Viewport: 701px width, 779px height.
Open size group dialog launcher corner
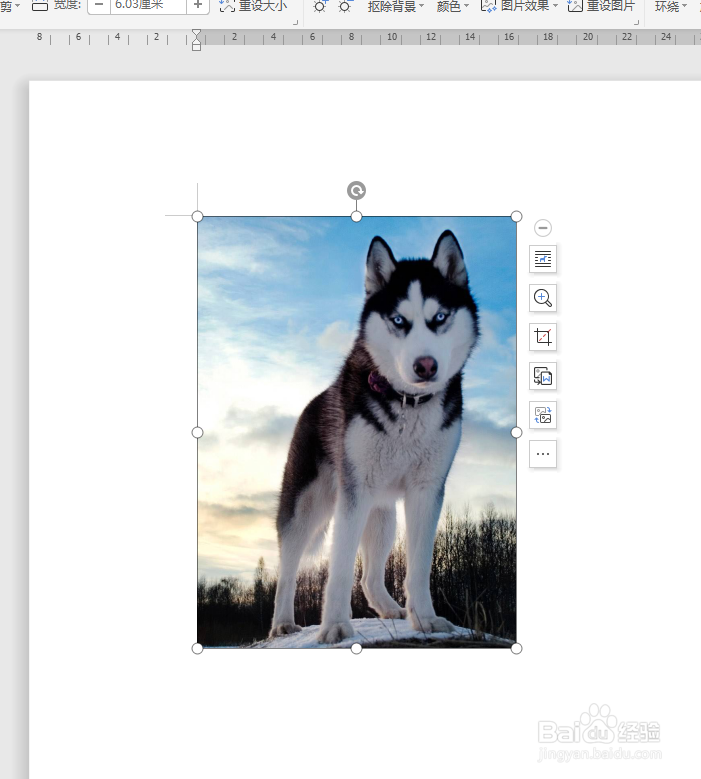tap(296, 22)
